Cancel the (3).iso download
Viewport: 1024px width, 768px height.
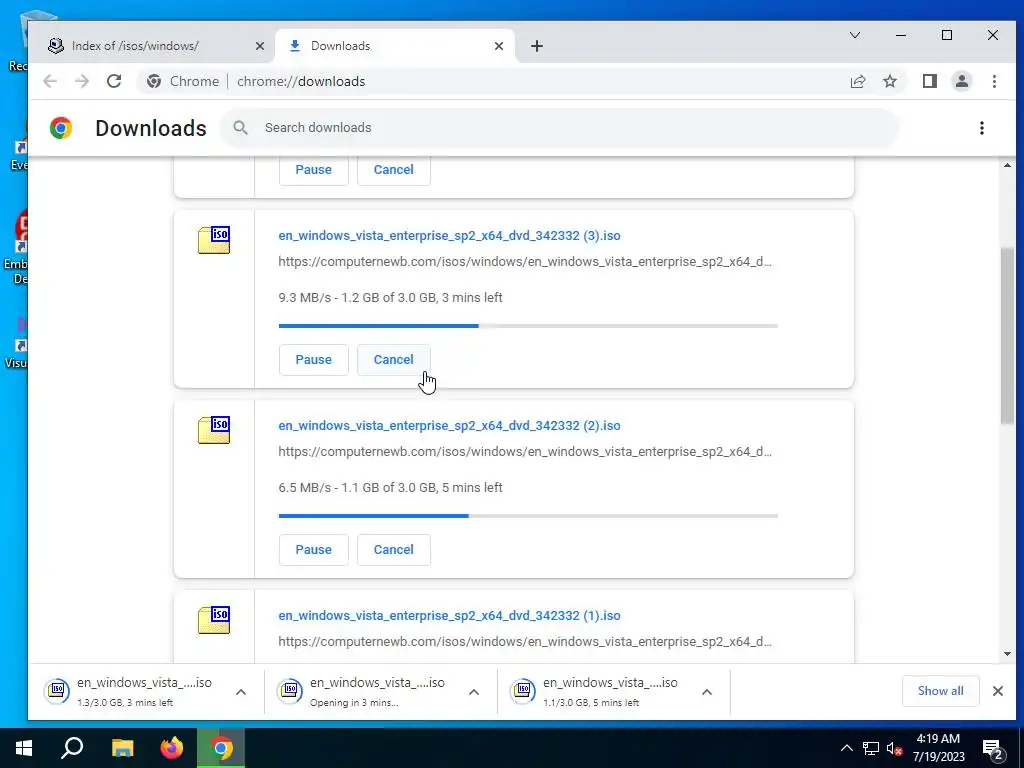pyautogui.click(x=394, y=360)
